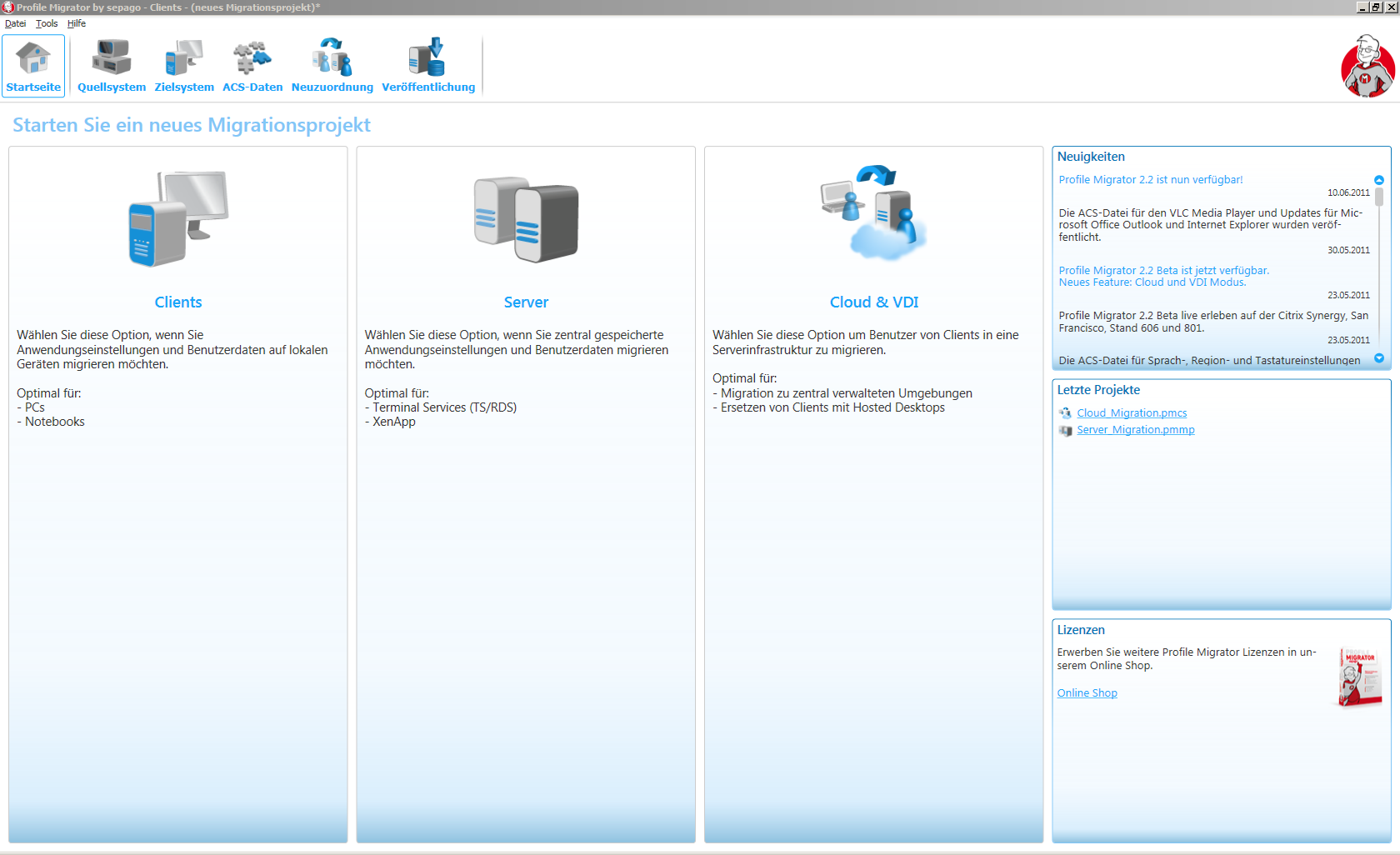The image size is (1400, 855).
Task: Click the Notebooks list entry
Action: tap(55, 422)
